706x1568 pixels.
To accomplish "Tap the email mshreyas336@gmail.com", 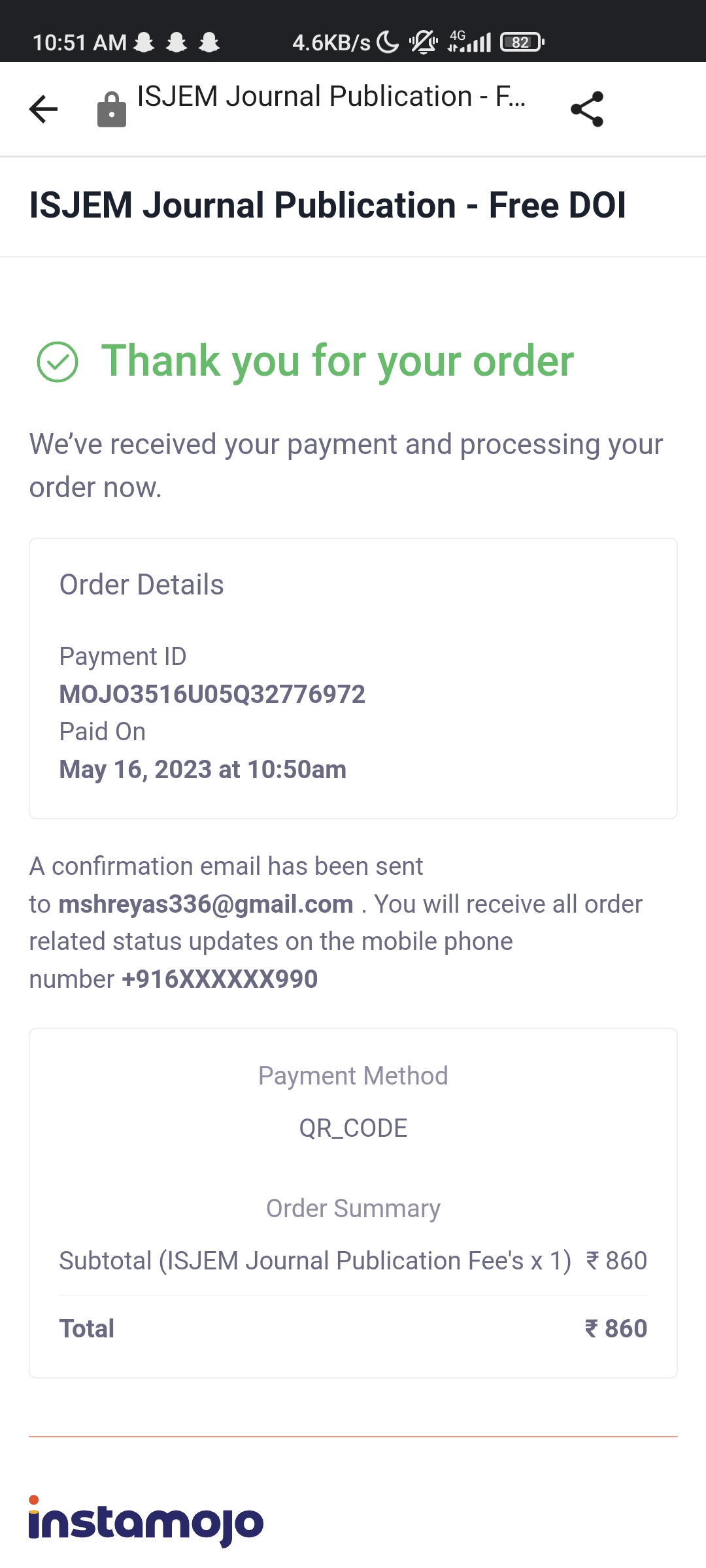I will click(206, 904).
